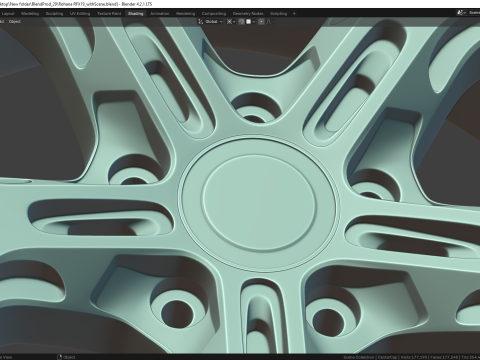Open the Compositing workspace tab
This screenshot has width=480, height=360.
pos(214,14)
